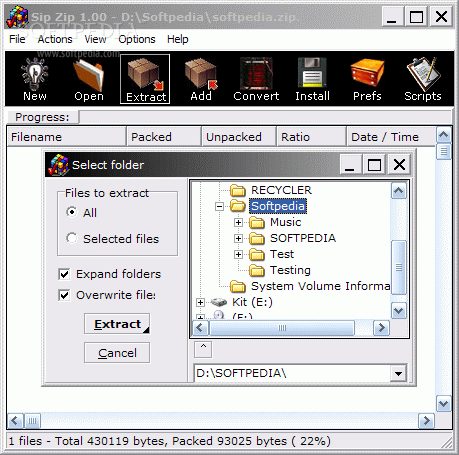Click the Testing folder icon

pos(257,270)
